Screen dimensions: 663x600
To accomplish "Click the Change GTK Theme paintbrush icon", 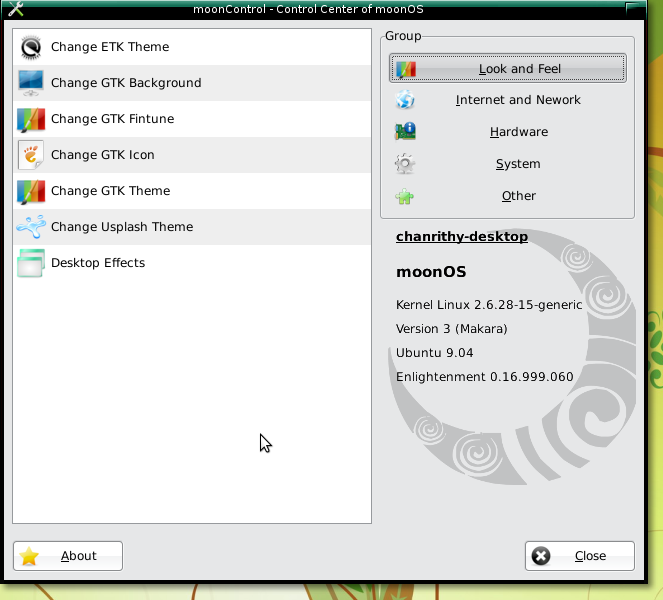I will [31, 191].
